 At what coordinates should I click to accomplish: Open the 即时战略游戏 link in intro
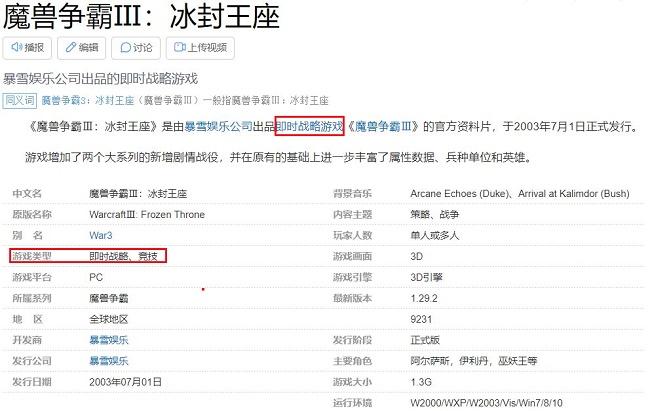[310, 126]
